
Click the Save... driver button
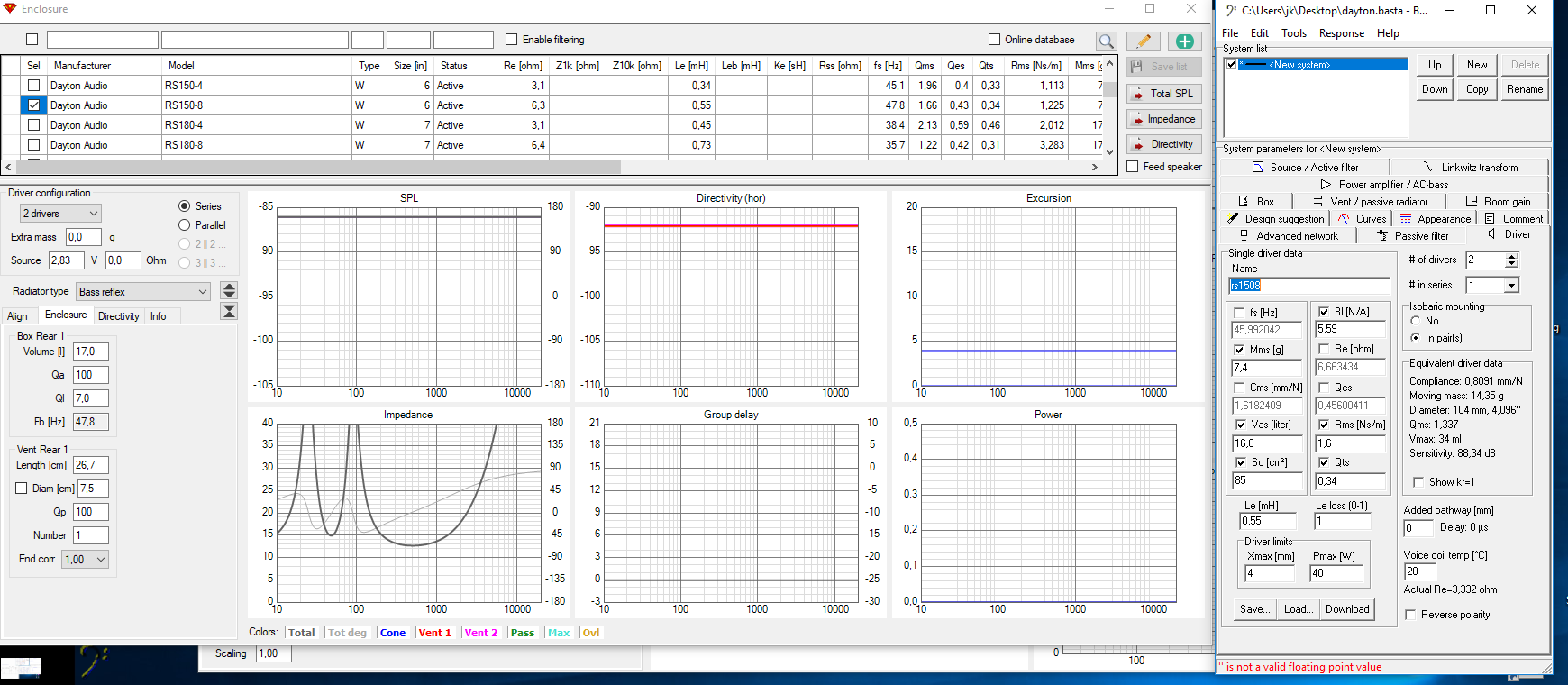[x=1255, y=609]
